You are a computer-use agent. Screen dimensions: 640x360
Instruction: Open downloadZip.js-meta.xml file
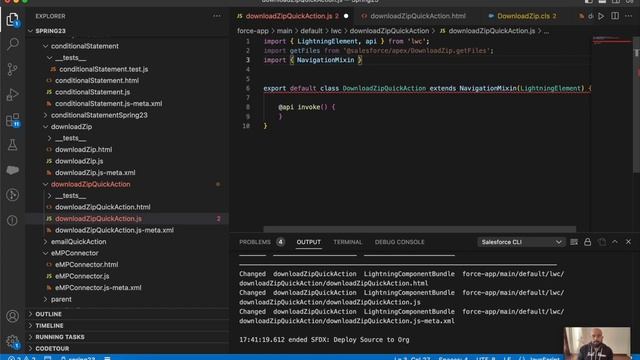click(95, 172)
